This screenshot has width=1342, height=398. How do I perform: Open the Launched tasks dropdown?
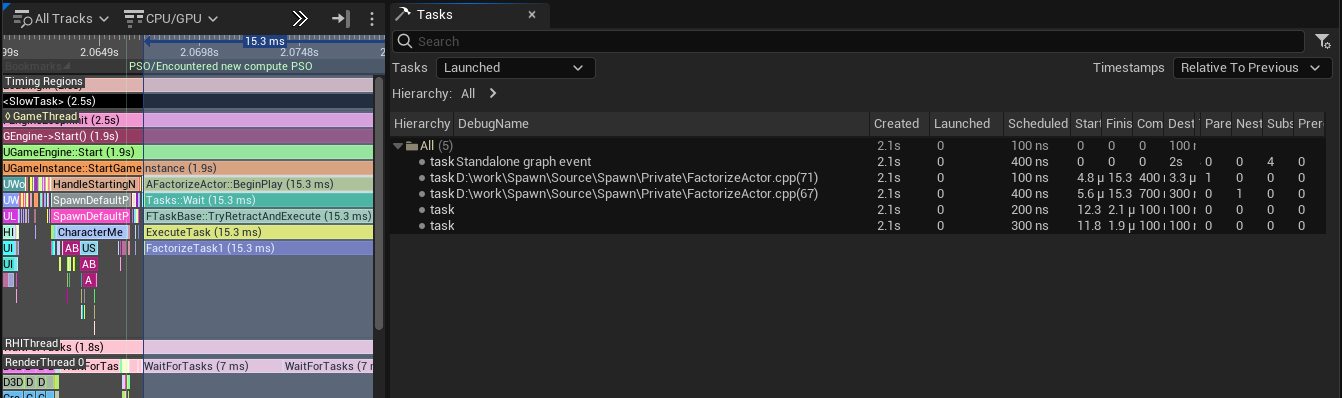pos(515,68)
